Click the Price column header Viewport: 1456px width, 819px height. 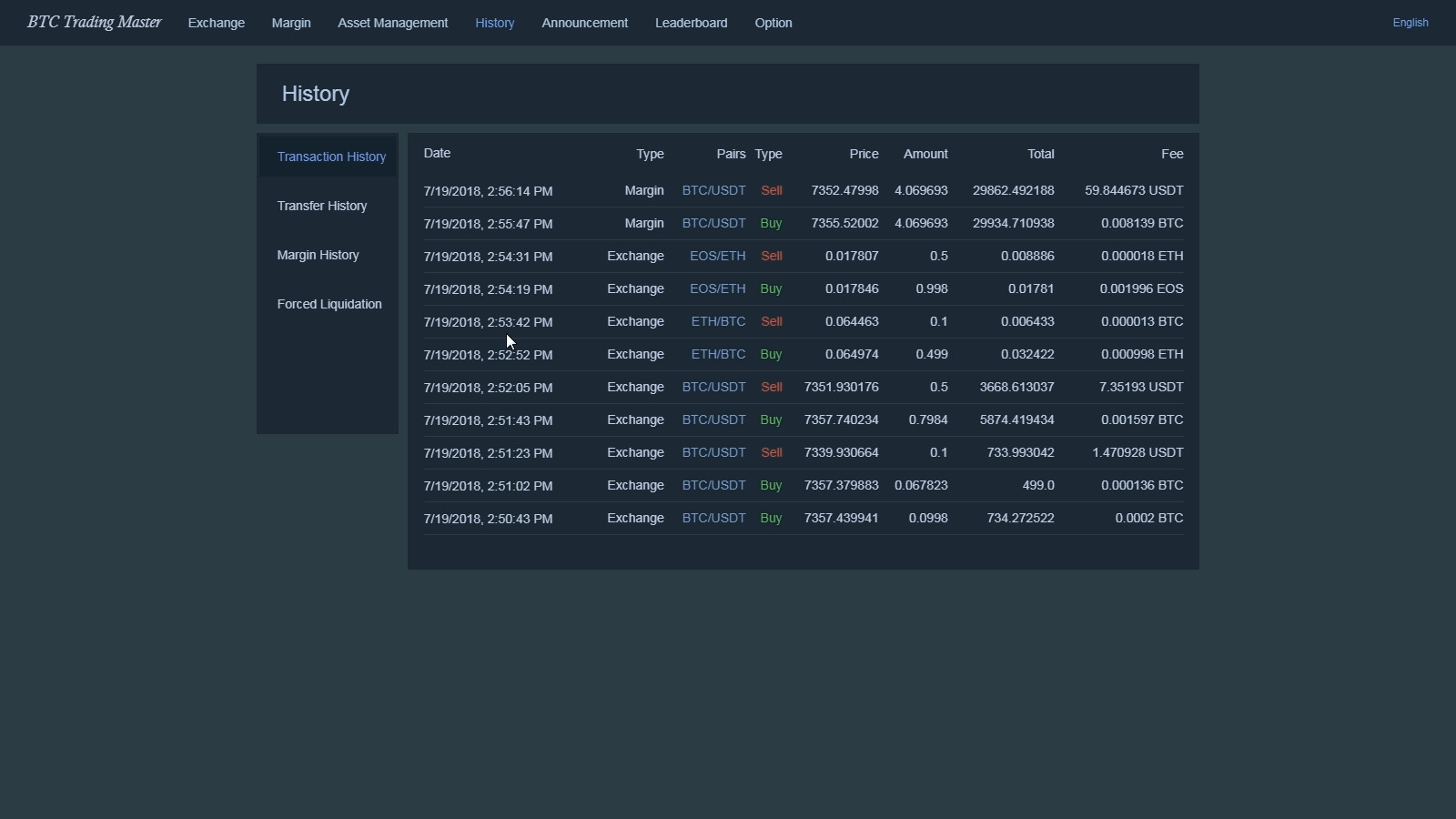[864, 153]
